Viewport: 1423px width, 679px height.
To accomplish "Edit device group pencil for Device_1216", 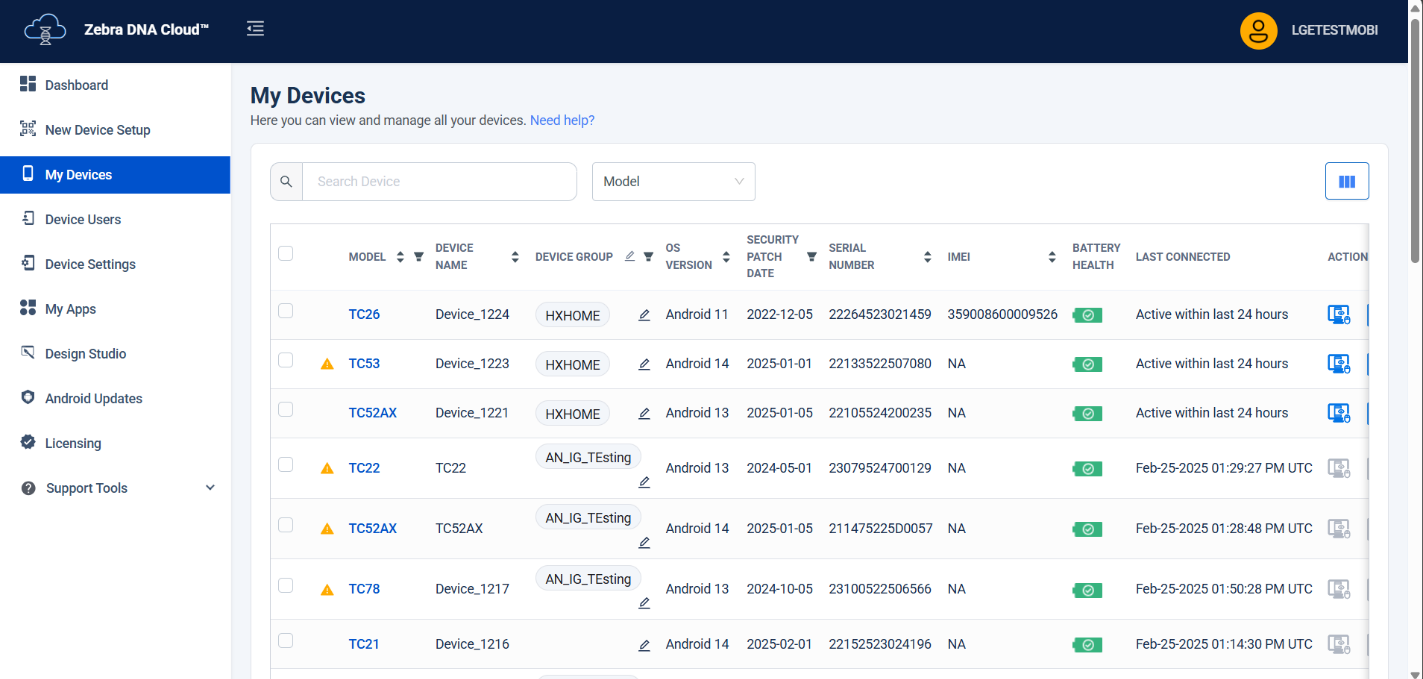I will [644, 645].
